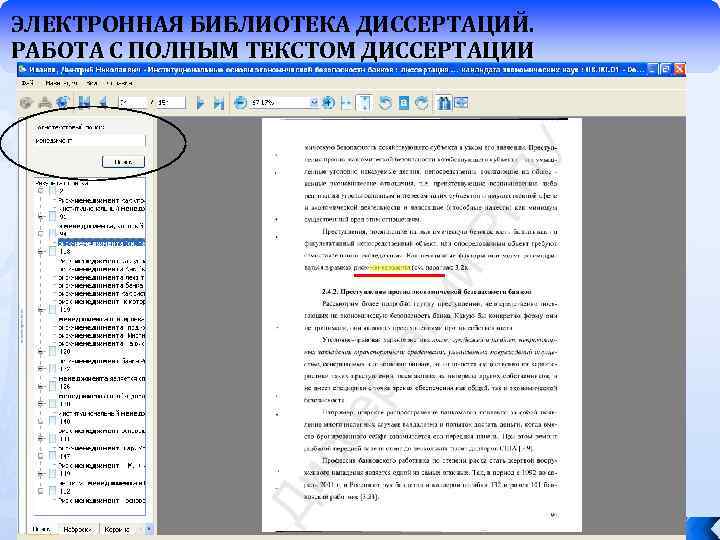Screen dimensions: 720x540
Task: Click the blue globe icon in the toolbar
Action: pos(62,102)
